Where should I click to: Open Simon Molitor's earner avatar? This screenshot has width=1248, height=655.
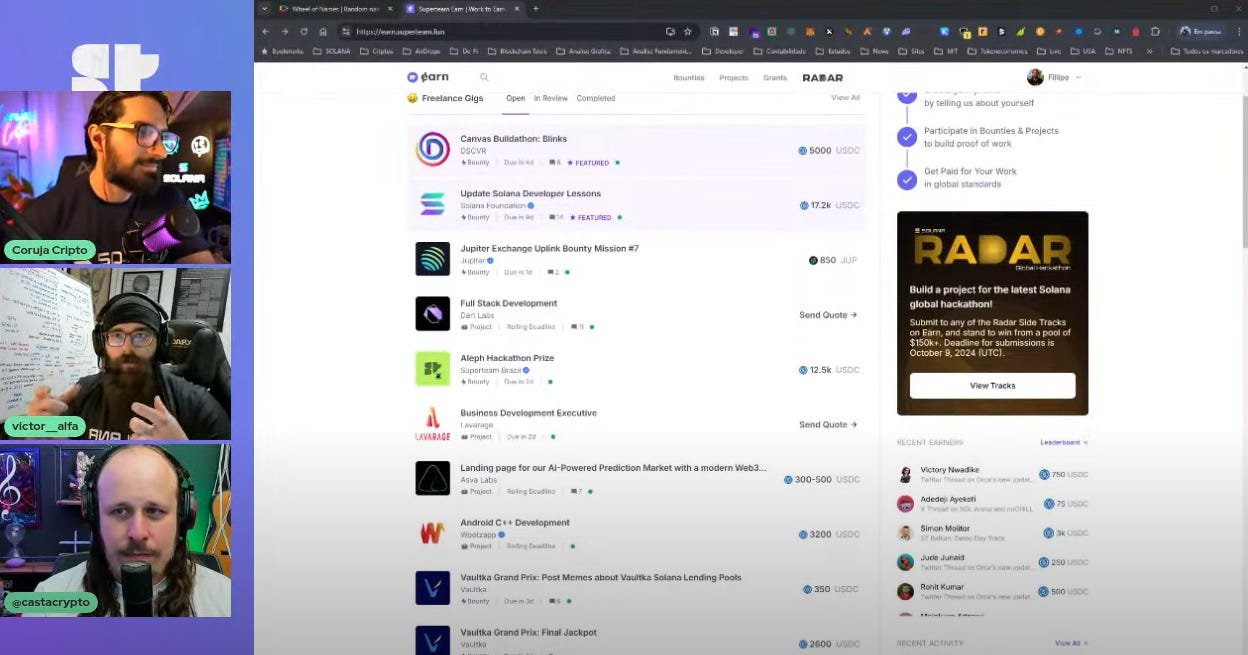pyautogui.click(x=905, y=533)
